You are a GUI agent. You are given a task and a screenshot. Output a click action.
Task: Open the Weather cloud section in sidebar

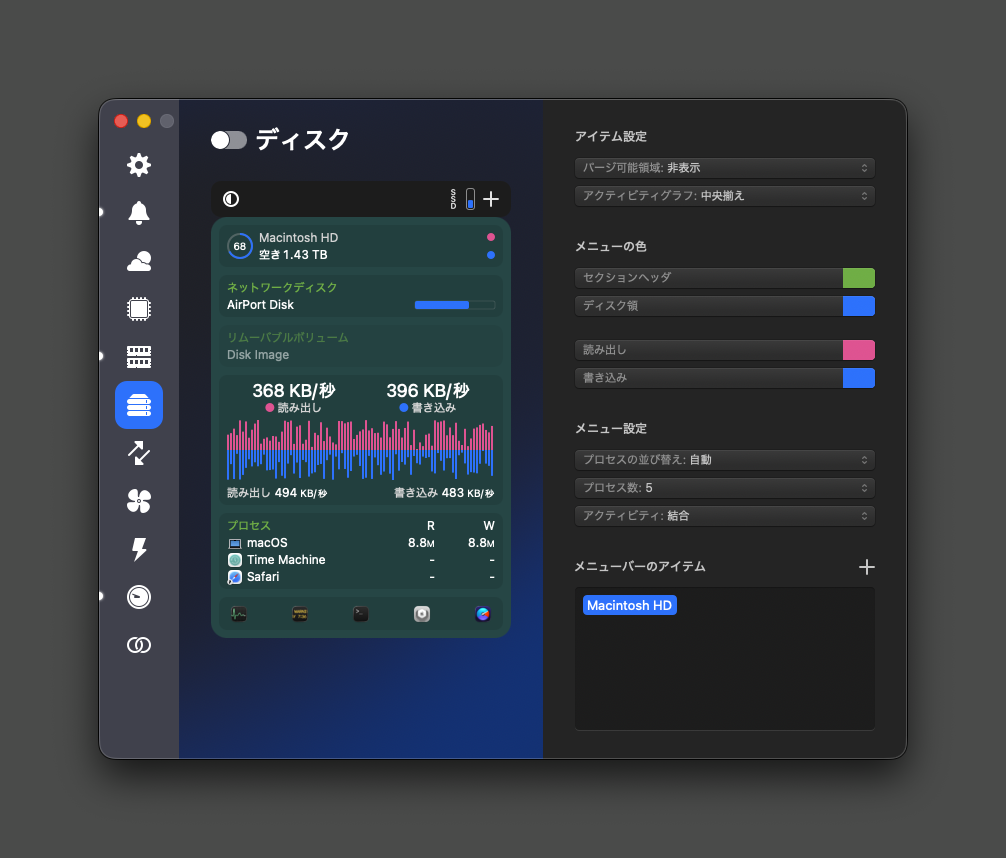[x=139, y=261]
